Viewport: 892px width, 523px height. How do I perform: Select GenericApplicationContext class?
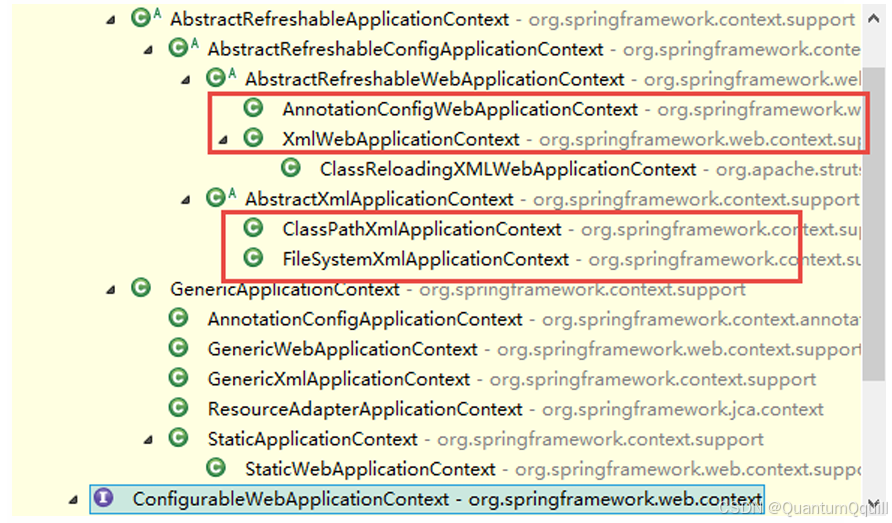[x=284, y=289]
